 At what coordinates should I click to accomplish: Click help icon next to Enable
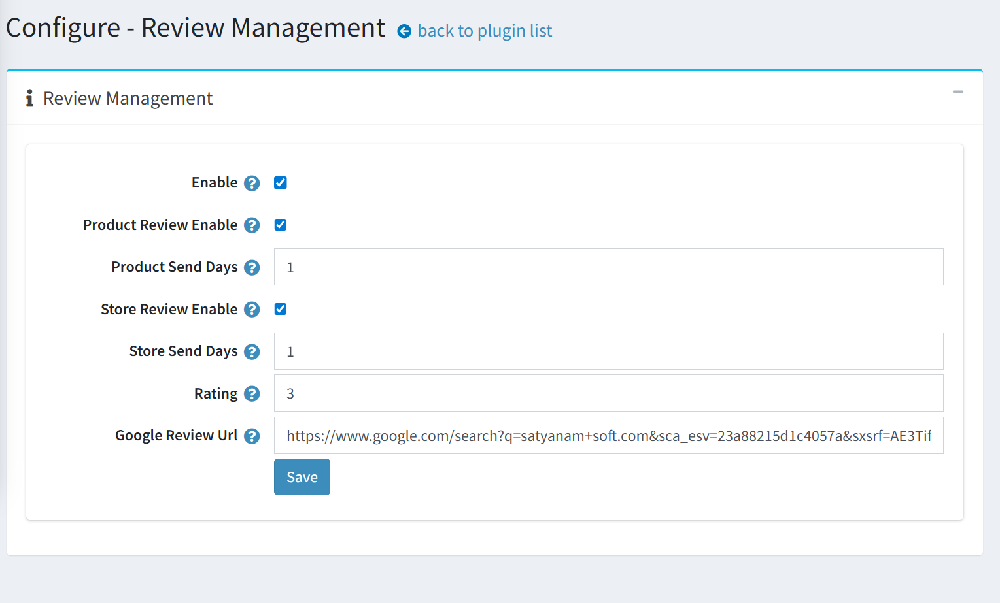pyautogui.click(x=252, y=183)
